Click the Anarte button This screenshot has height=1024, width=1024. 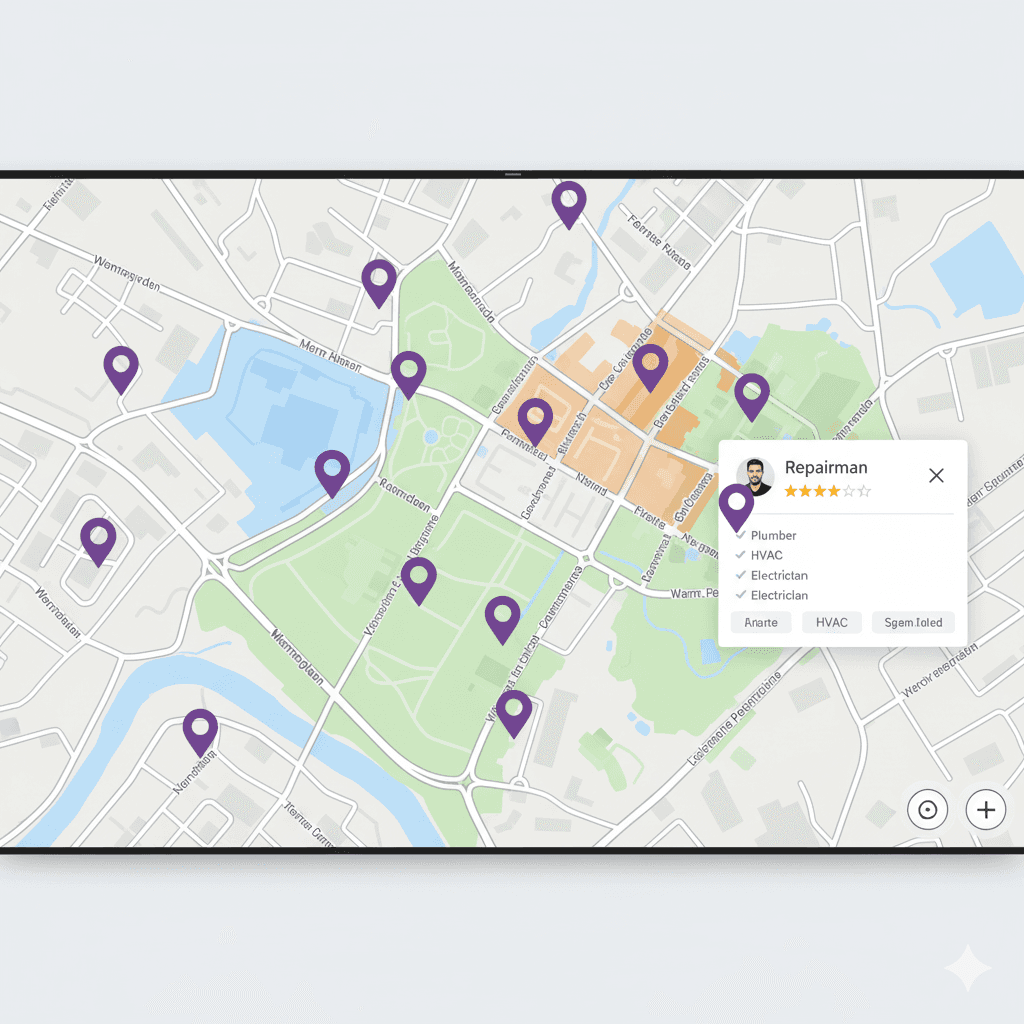[x=761, y=622]
